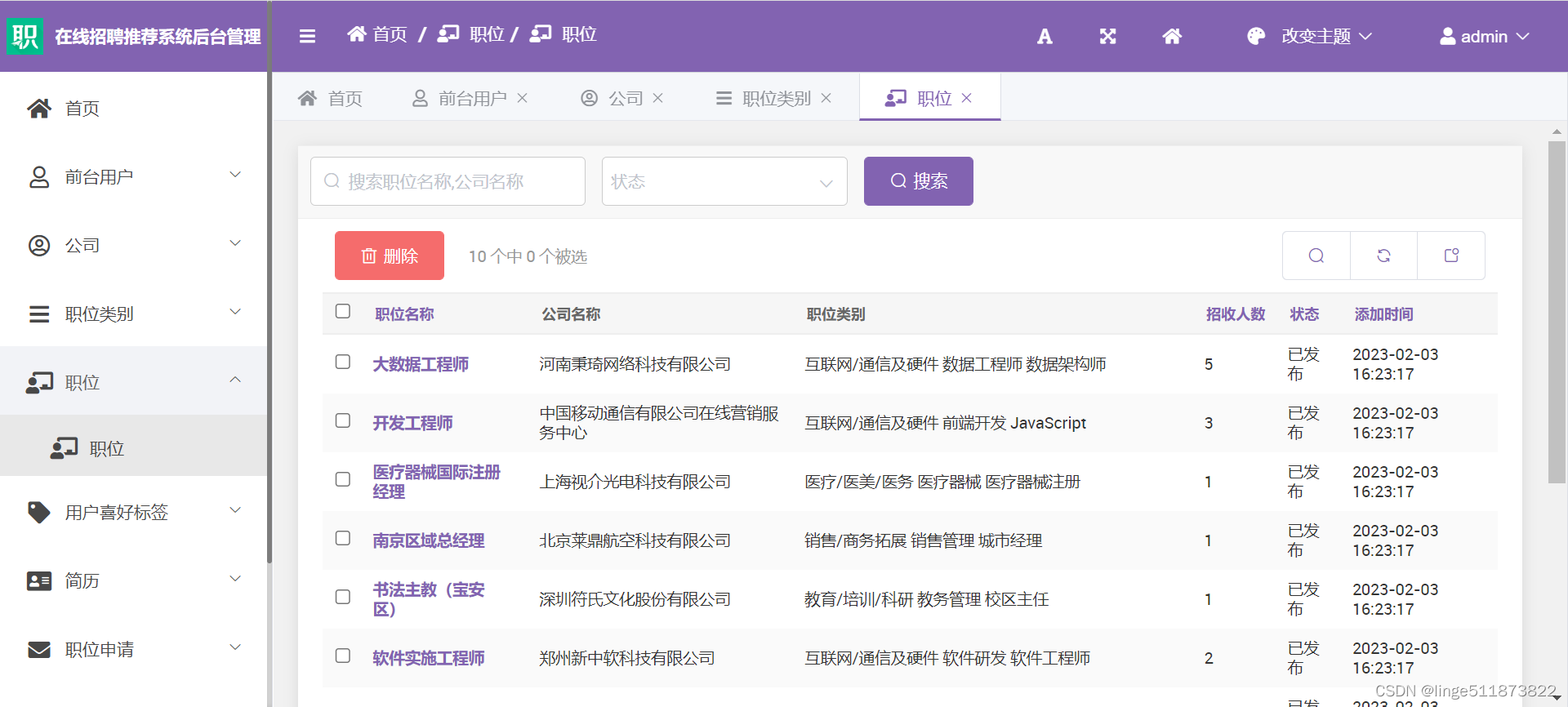Click the 前台用户 person icon in sidebar

click(39, 177)
